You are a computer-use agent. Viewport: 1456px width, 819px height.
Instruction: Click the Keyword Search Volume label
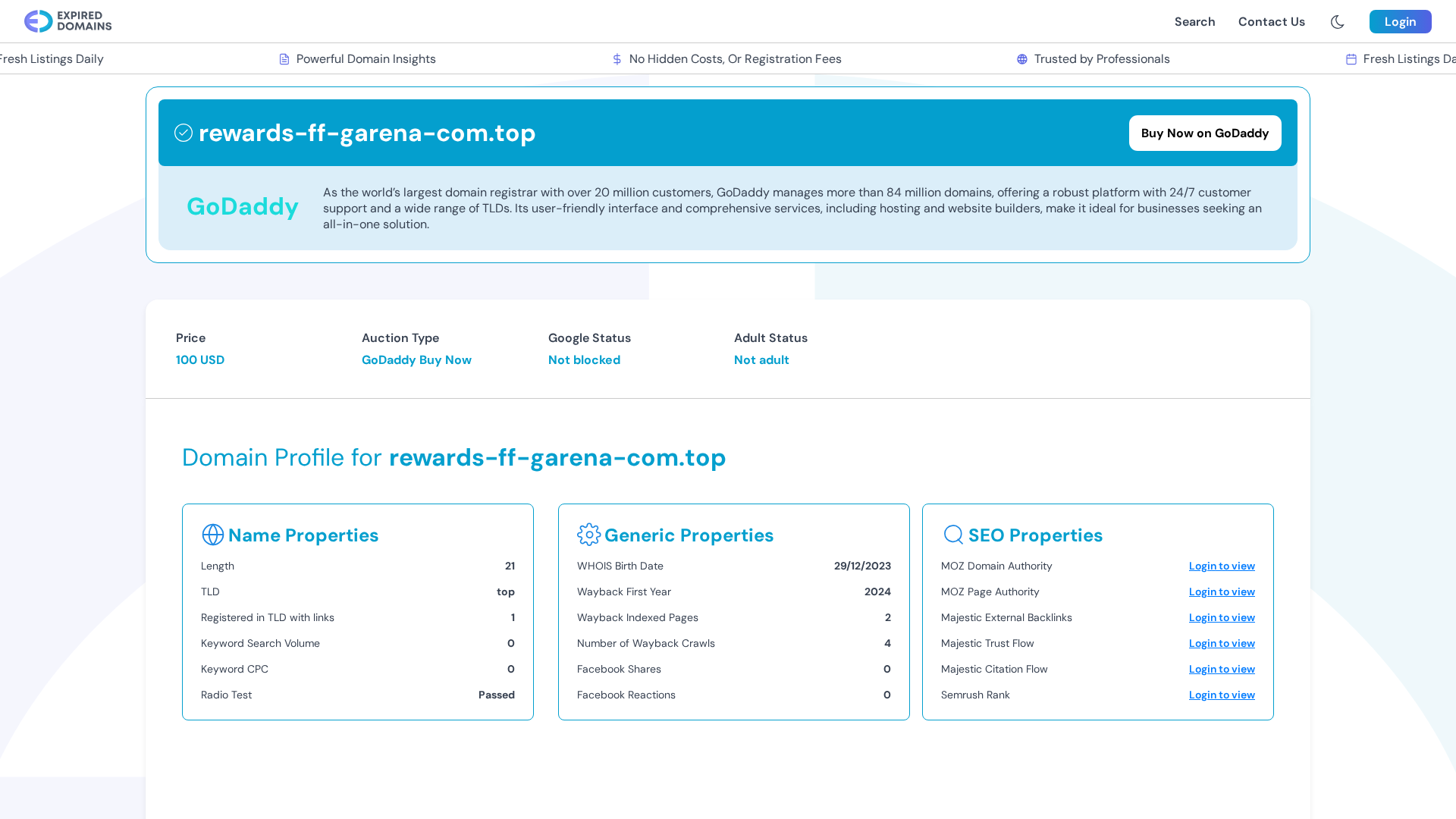tap(260, 643)
